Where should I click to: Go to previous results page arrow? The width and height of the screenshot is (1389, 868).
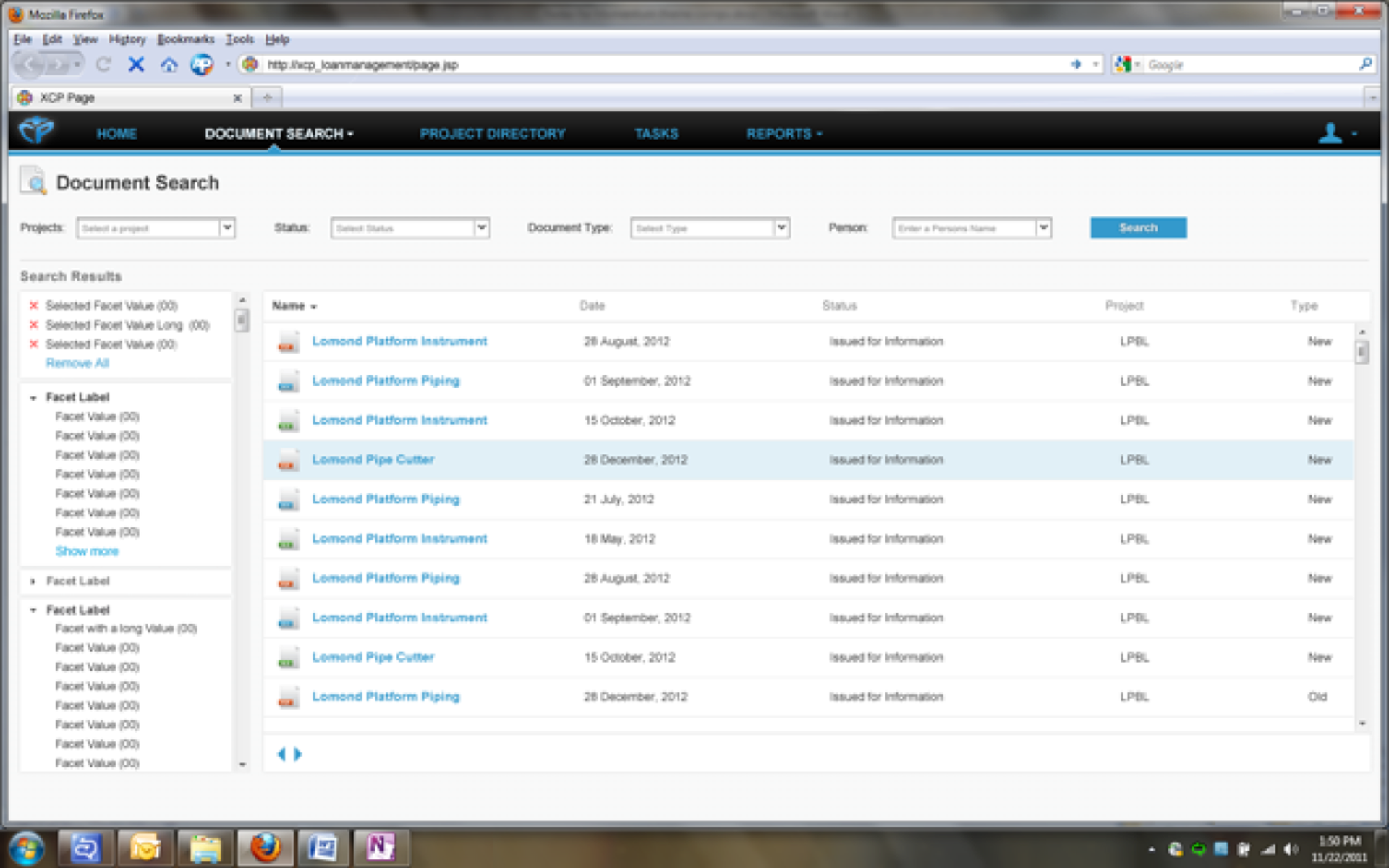pos(281,754)
